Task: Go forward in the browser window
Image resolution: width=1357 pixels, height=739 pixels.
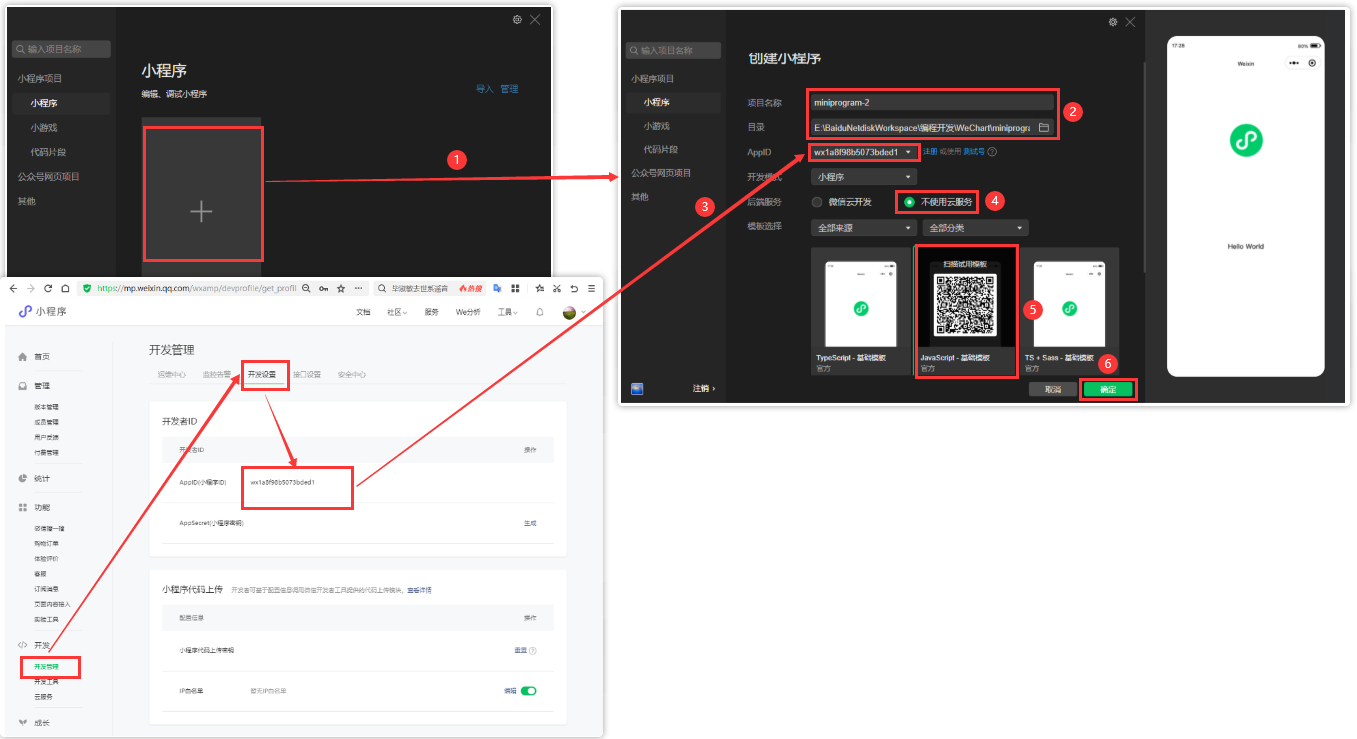Action: pos(31,288)
